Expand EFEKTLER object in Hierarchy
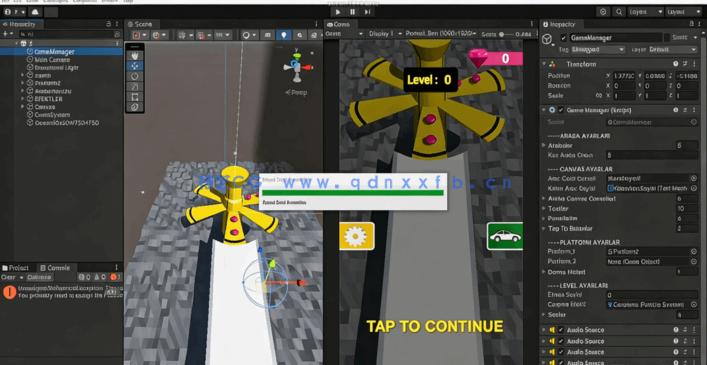The height and width of the screenshot is (365, 707). (x=23, y=99)
